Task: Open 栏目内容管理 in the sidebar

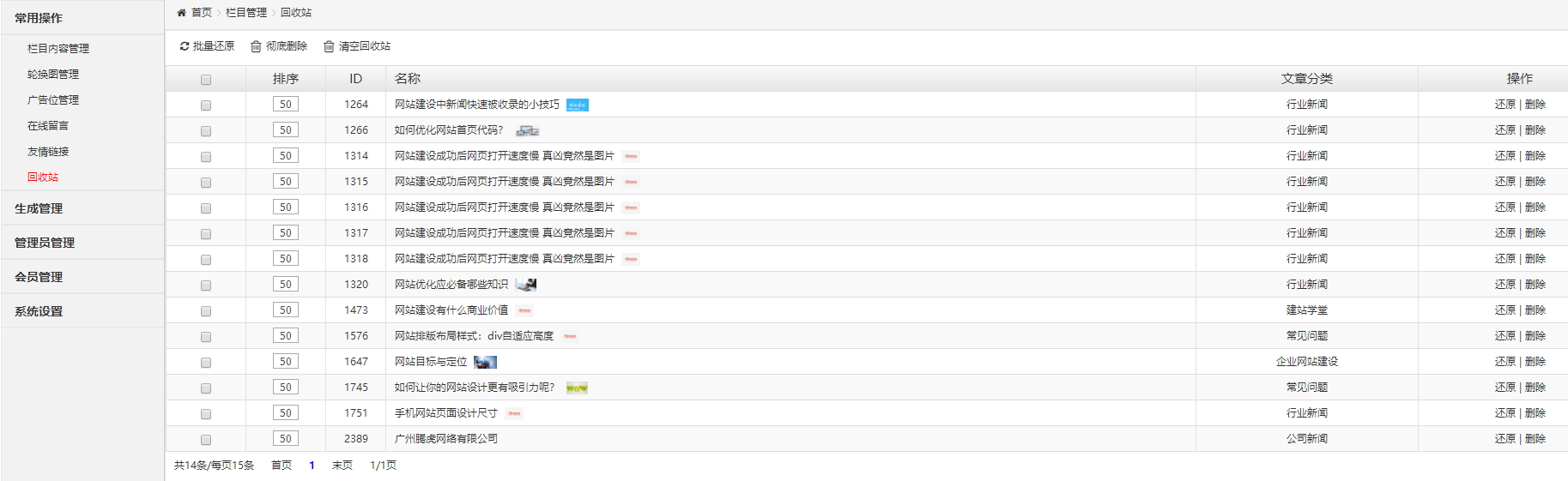Action: 58,49
